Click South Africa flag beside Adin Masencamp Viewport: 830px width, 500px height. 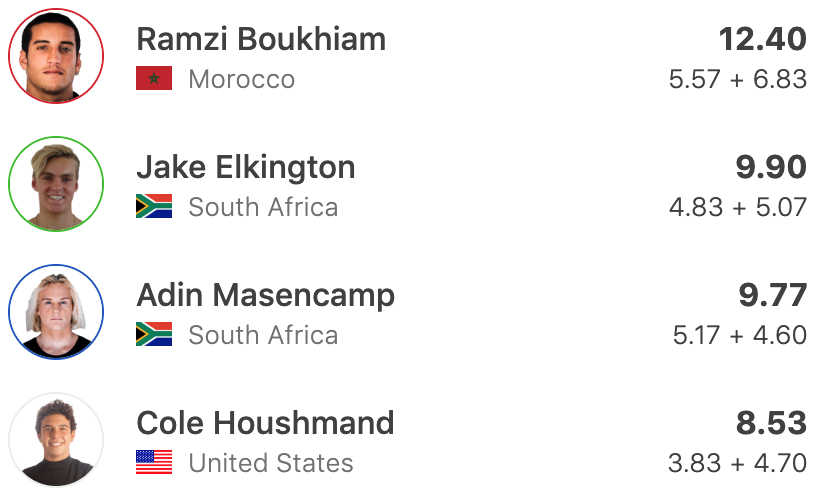[x=154, y=335]
